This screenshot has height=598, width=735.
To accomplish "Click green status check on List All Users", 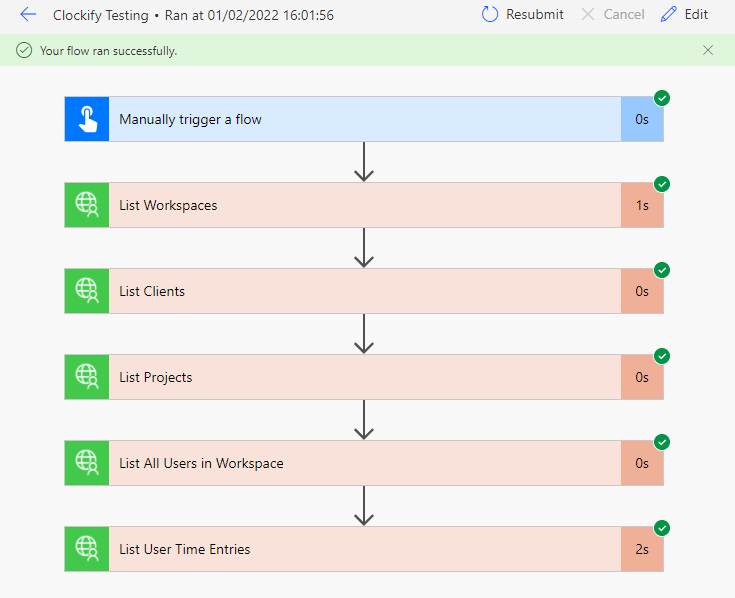I will [x=662, y=442].
